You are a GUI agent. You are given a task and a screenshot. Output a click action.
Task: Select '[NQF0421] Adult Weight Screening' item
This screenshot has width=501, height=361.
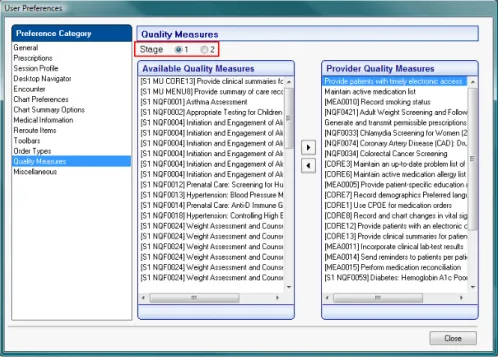pos(396,112)
